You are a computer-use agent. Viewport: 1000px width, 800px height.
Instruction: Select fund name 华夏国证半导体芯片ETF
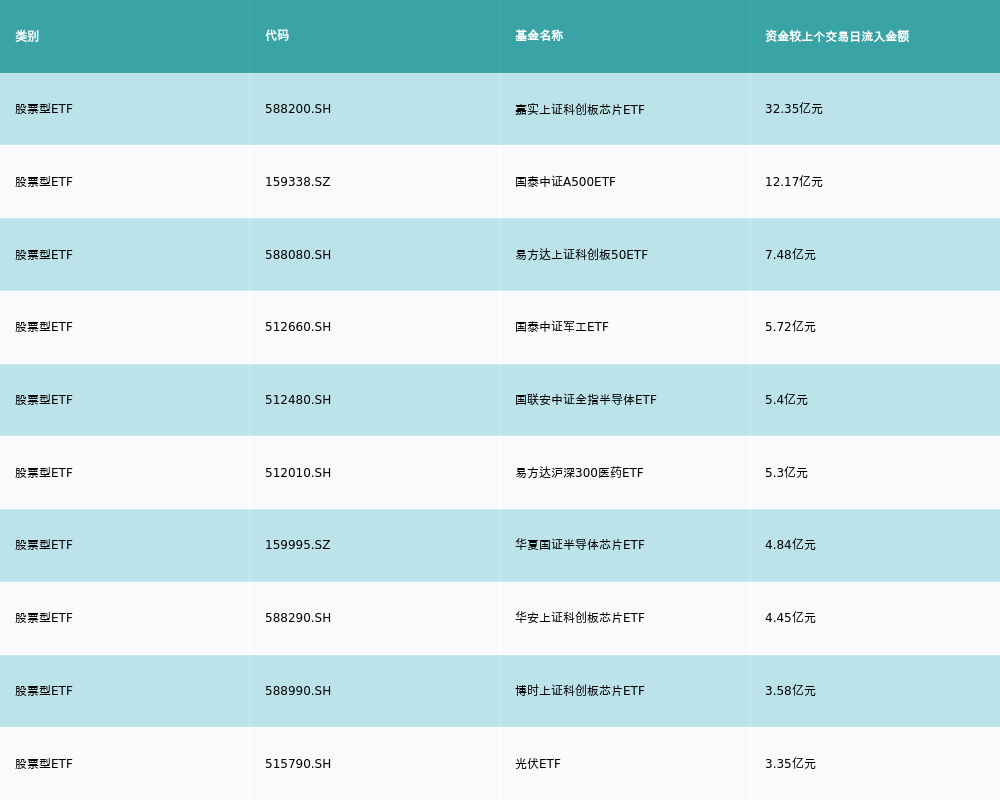580,545
